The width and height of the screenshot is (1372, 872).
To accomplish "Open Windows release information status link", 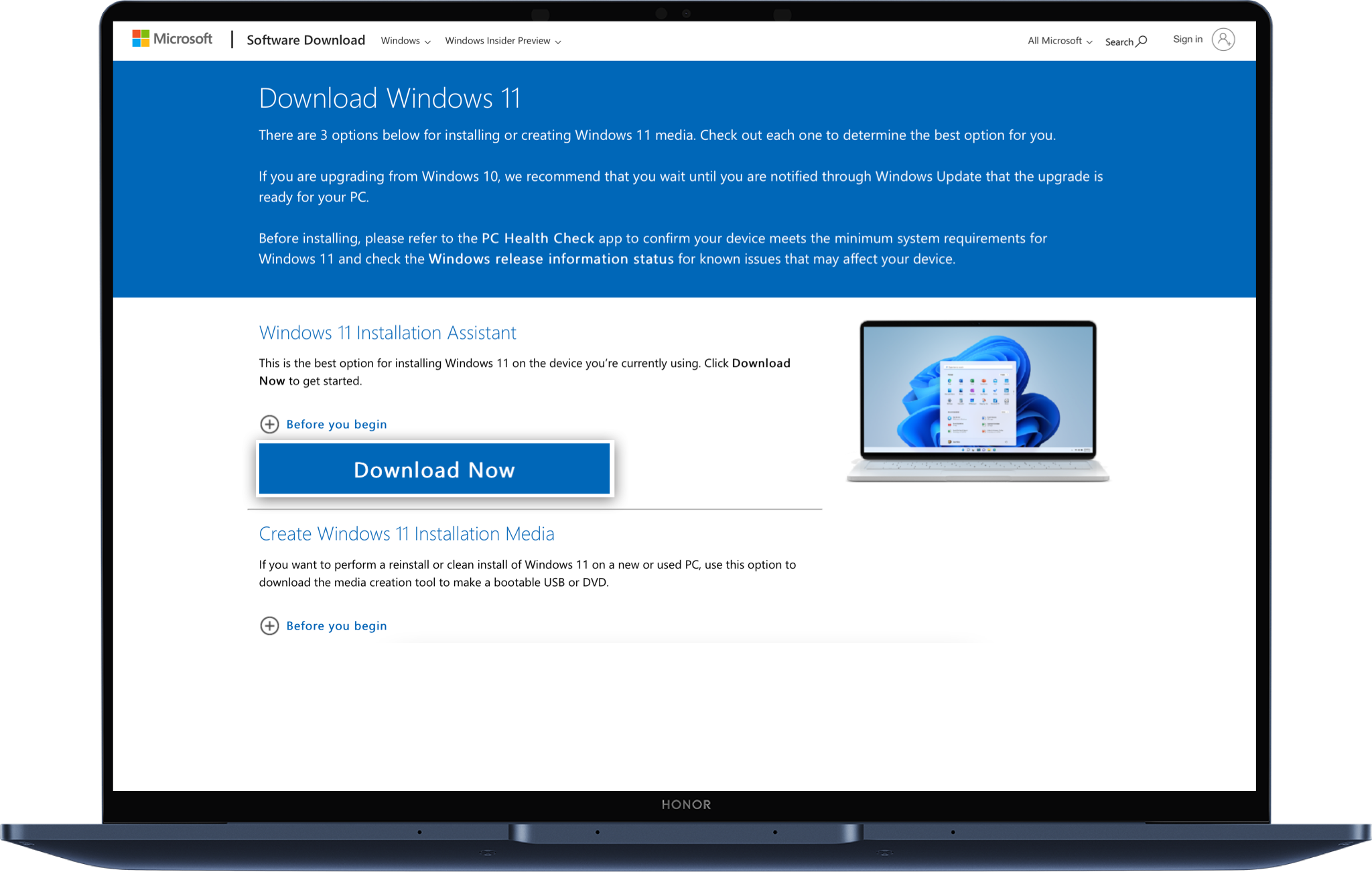I will pyautogui.click(x=551, y=259).
